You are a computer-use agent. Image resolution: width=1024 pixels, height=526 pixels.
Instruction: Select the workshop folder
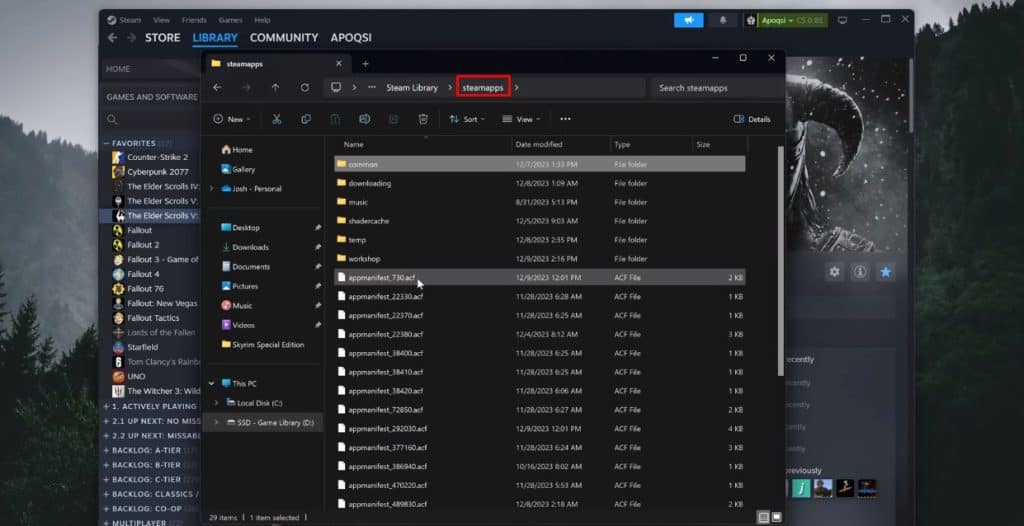click(x=539, y=259)
